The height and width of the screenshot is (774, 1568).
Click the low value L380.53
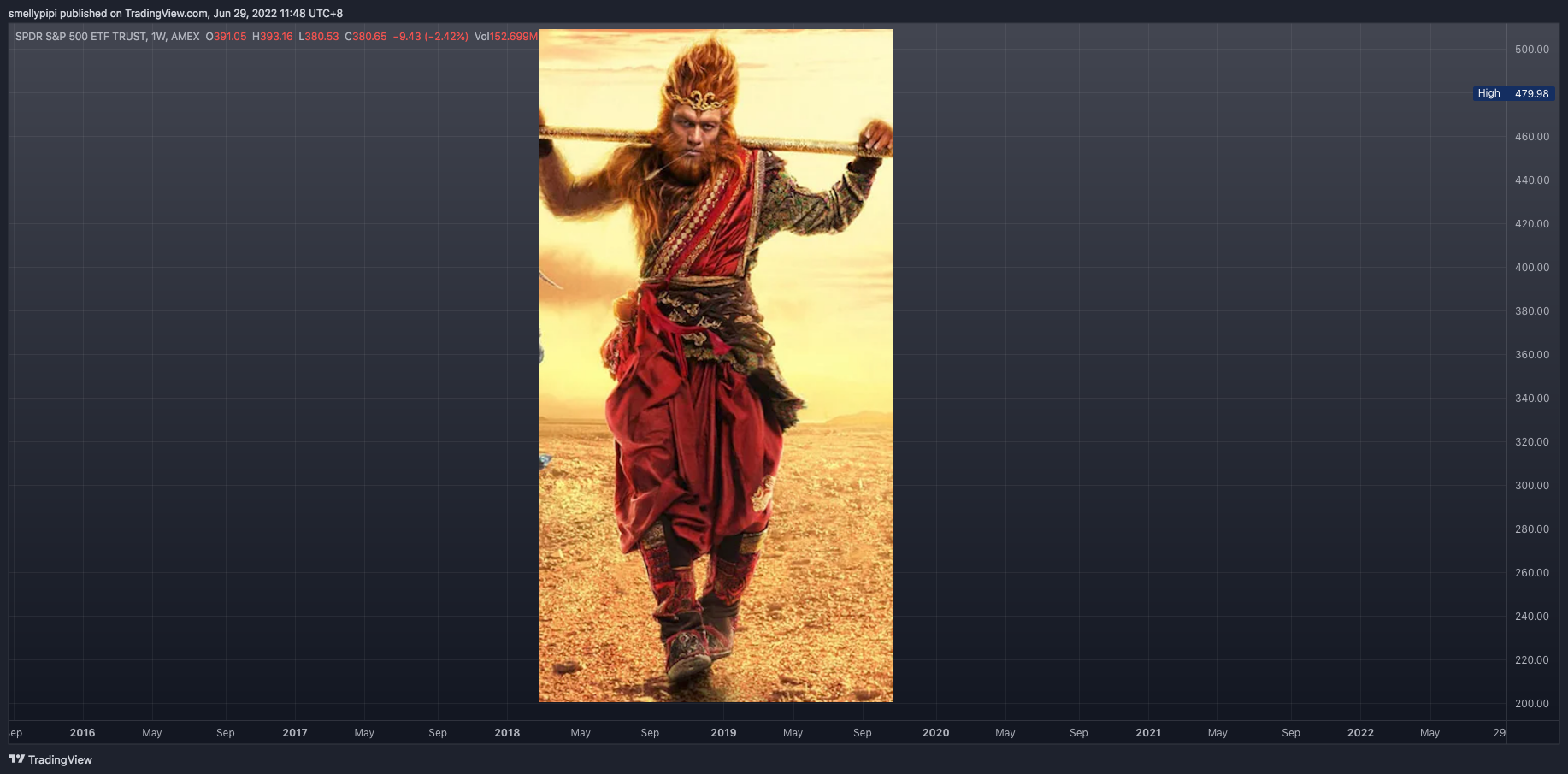pyautogui.click(x=319, y=37)
